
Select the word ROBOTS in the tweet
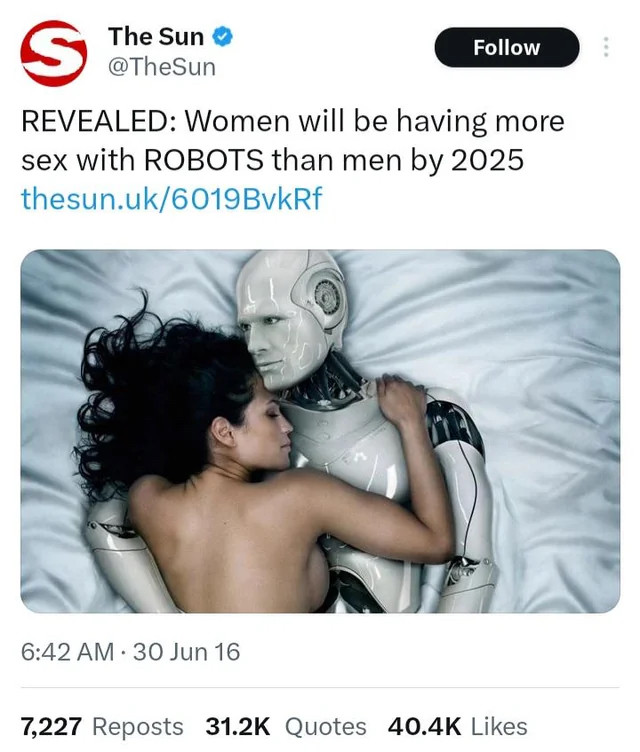tap(203, 160)
